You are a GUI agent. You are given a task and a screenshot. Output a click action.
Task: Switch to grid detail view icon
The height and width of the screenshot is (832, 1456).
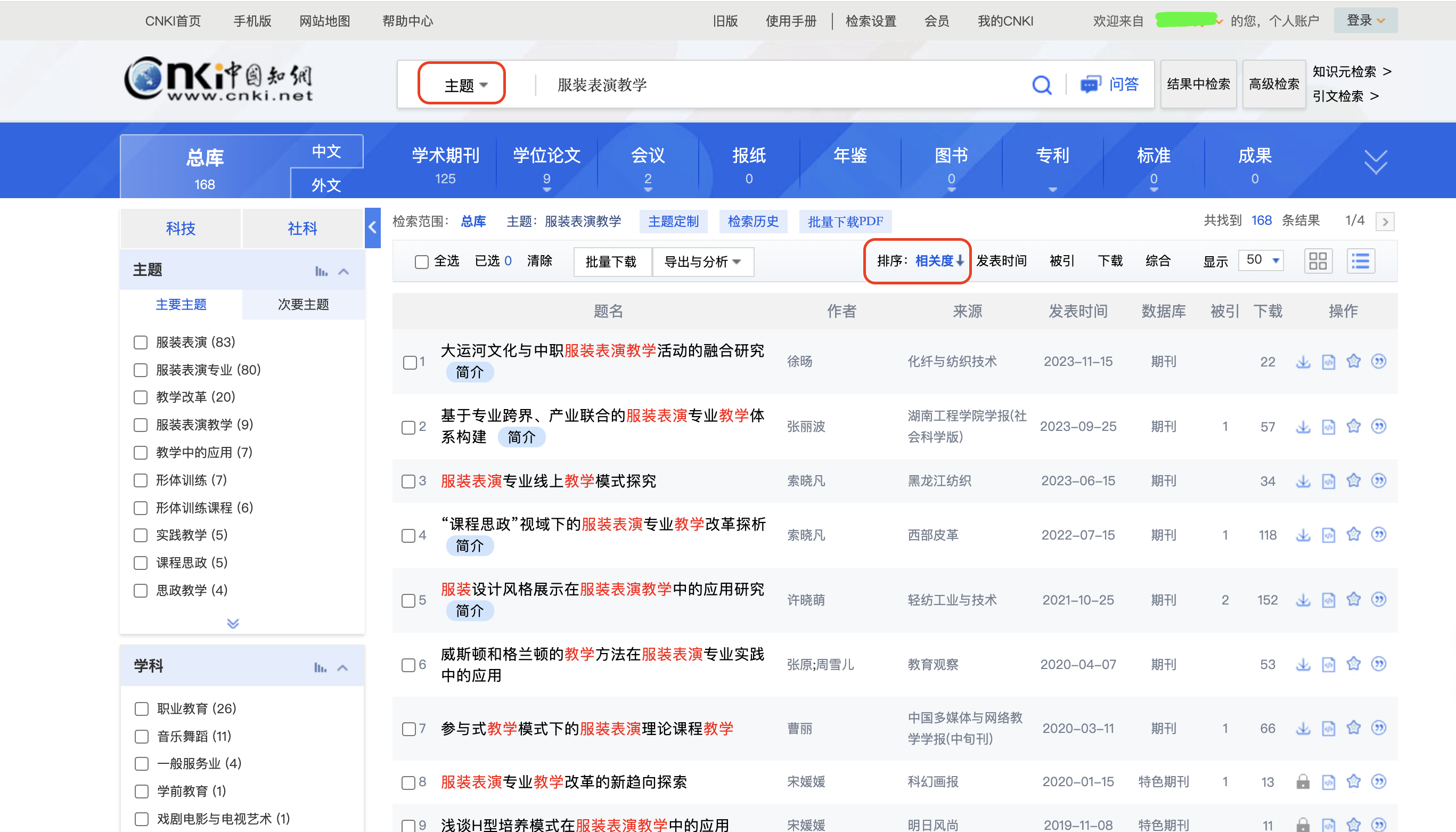pyautogui.click(x=1318, y=261)
